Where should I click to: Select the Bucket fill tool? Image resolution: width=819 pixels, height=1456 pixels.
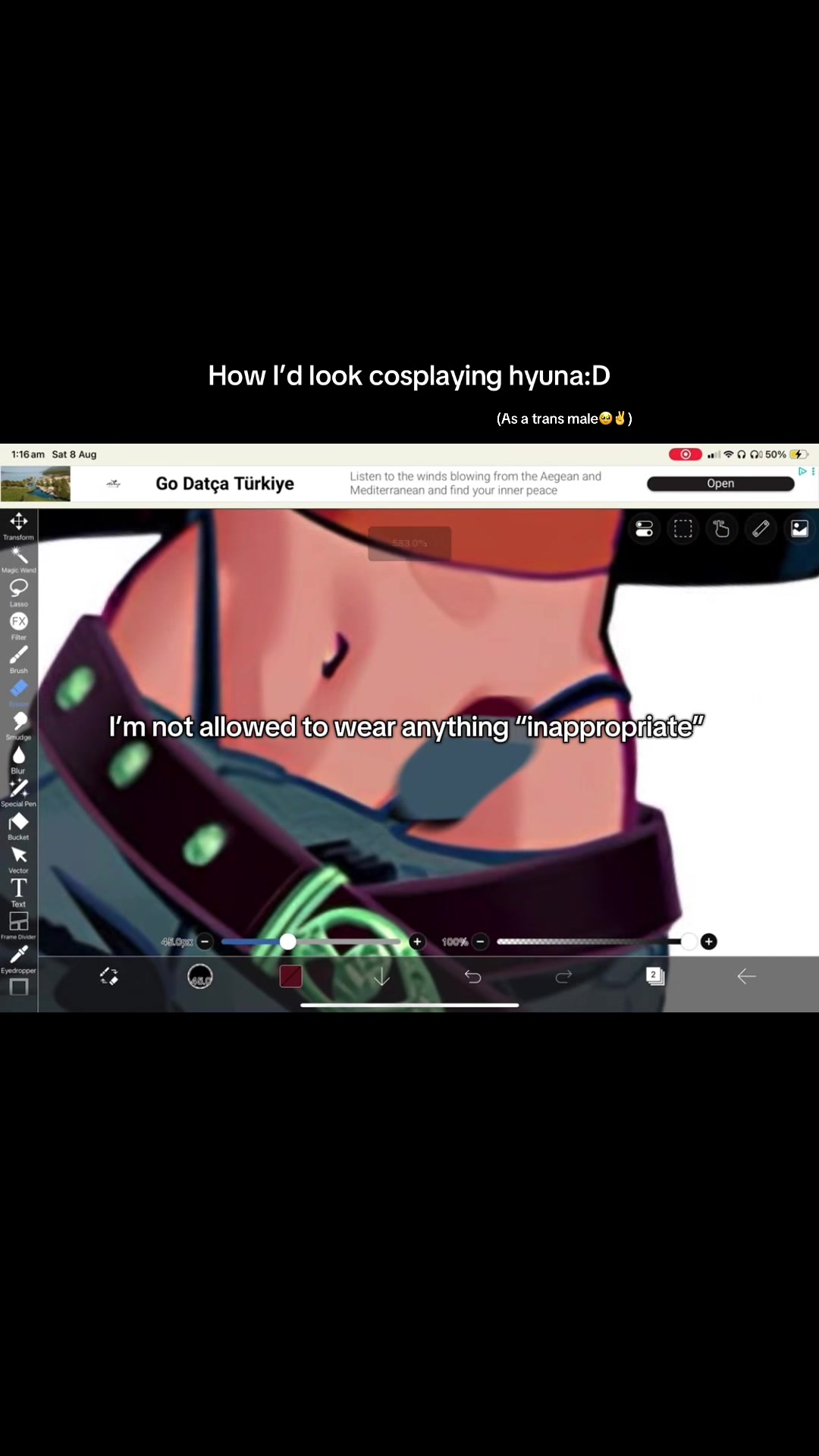19,826
